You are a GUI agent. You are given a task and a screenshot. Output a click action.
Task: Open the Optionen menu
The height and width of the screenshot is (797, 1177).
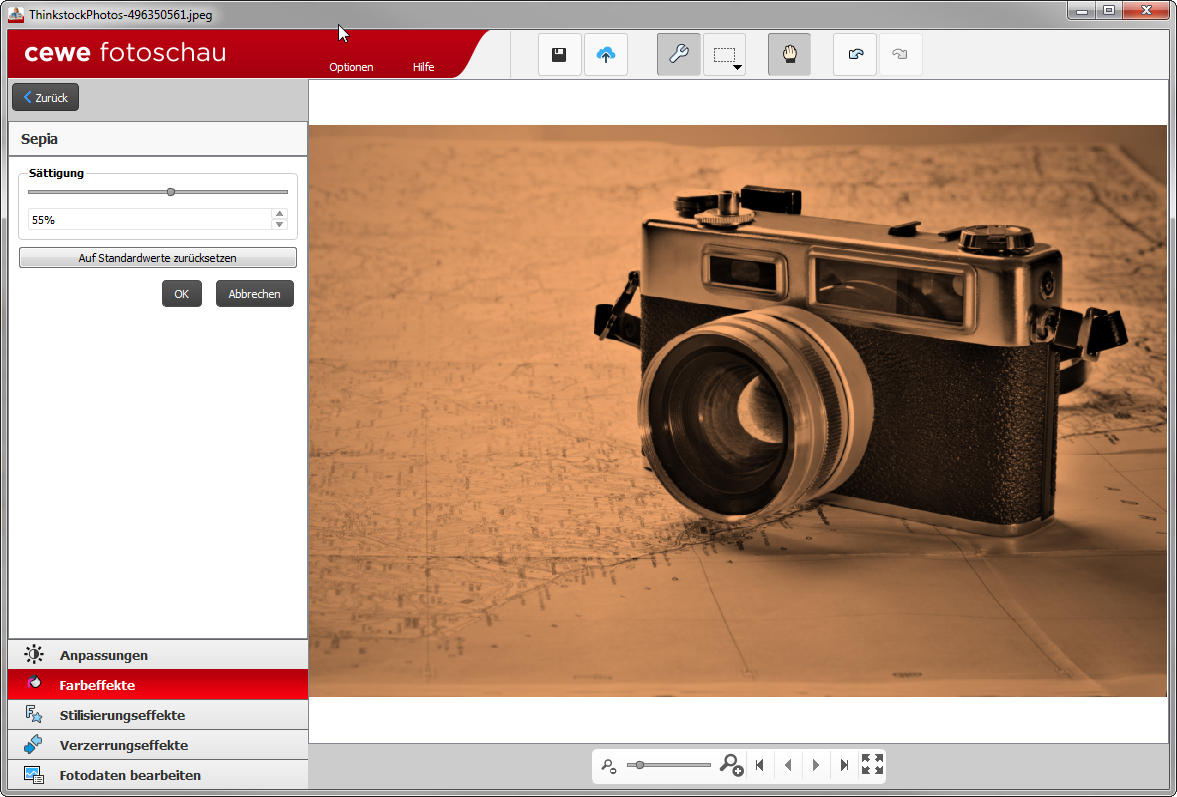click(351, 67)
